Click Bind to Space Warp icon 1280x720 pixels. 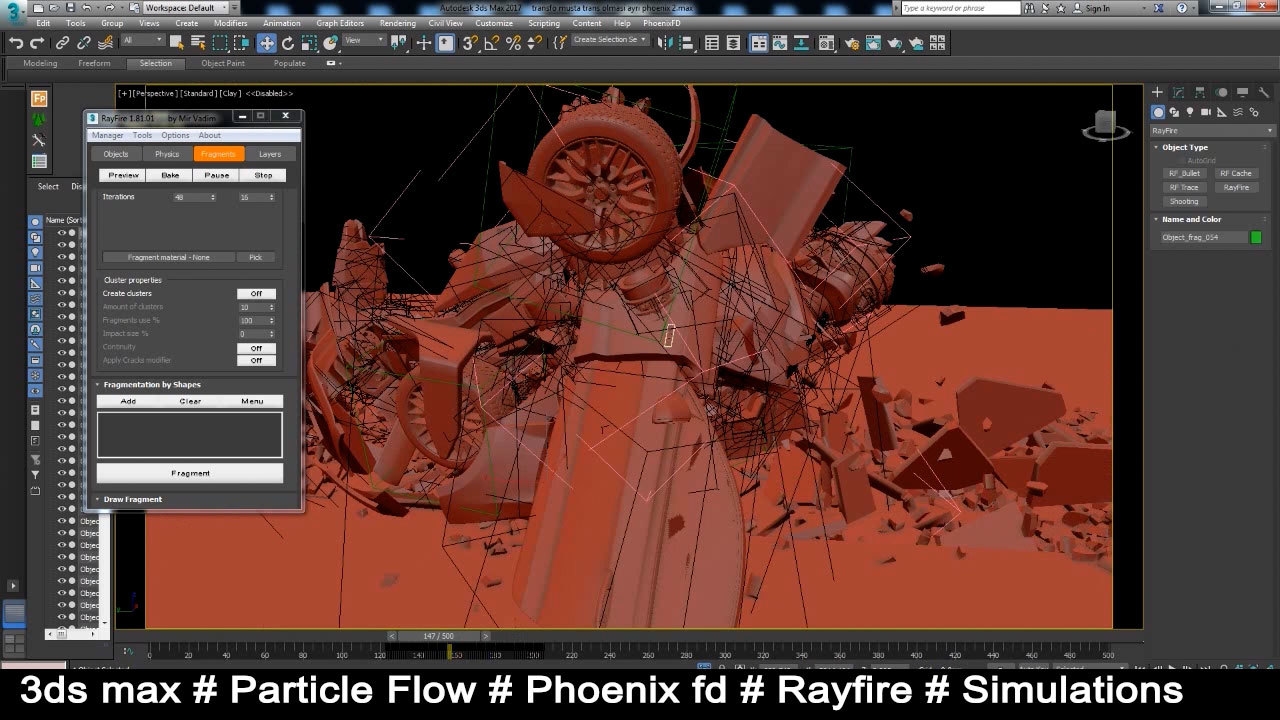pyautogui.click(x=106, y=43)
